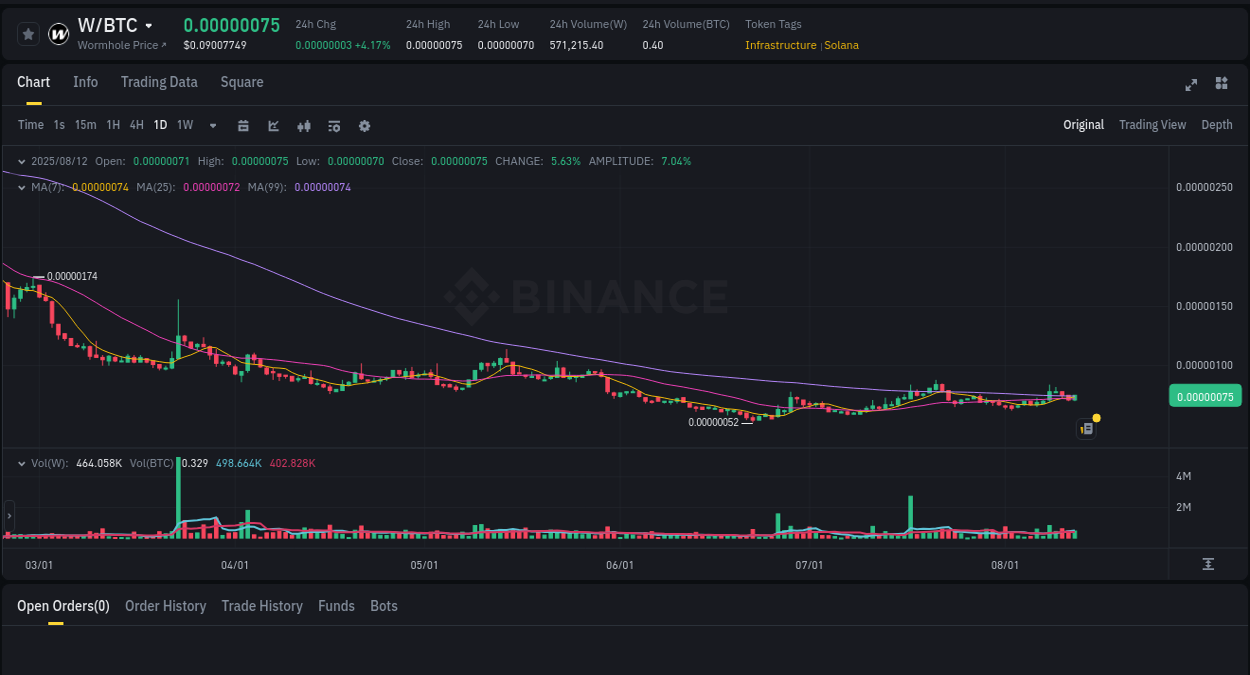The image size is (1250, 675).
Task: Switch to the Order History tab
Action: (x=165, y=606)
